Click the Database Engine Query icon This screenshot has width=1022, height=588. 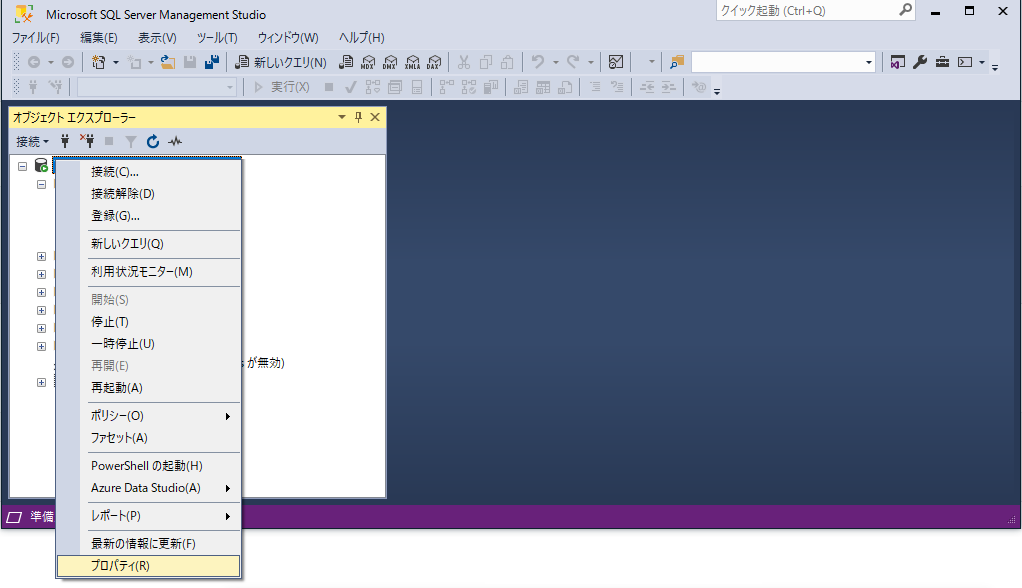point(347,63)
